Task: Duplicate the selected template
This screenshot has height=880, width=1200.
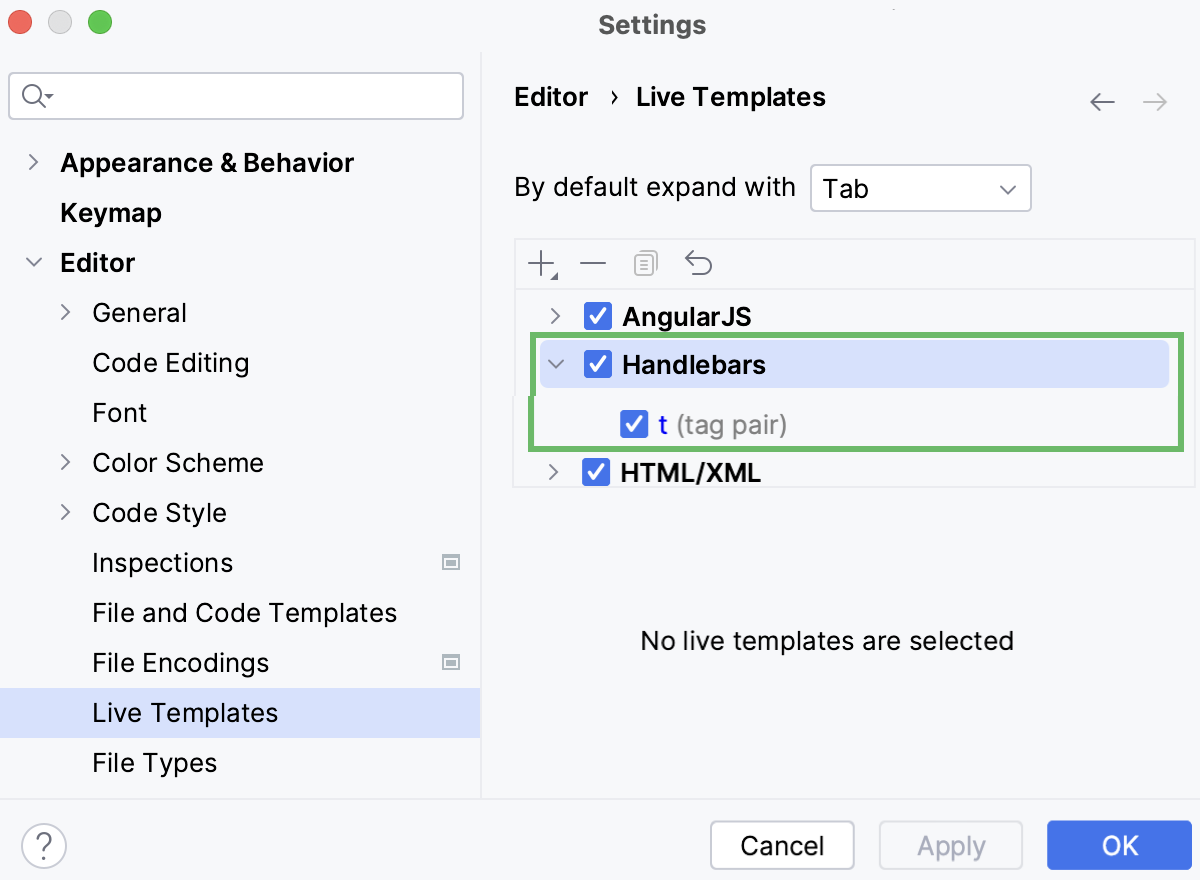Action: (x=645, y=263)
